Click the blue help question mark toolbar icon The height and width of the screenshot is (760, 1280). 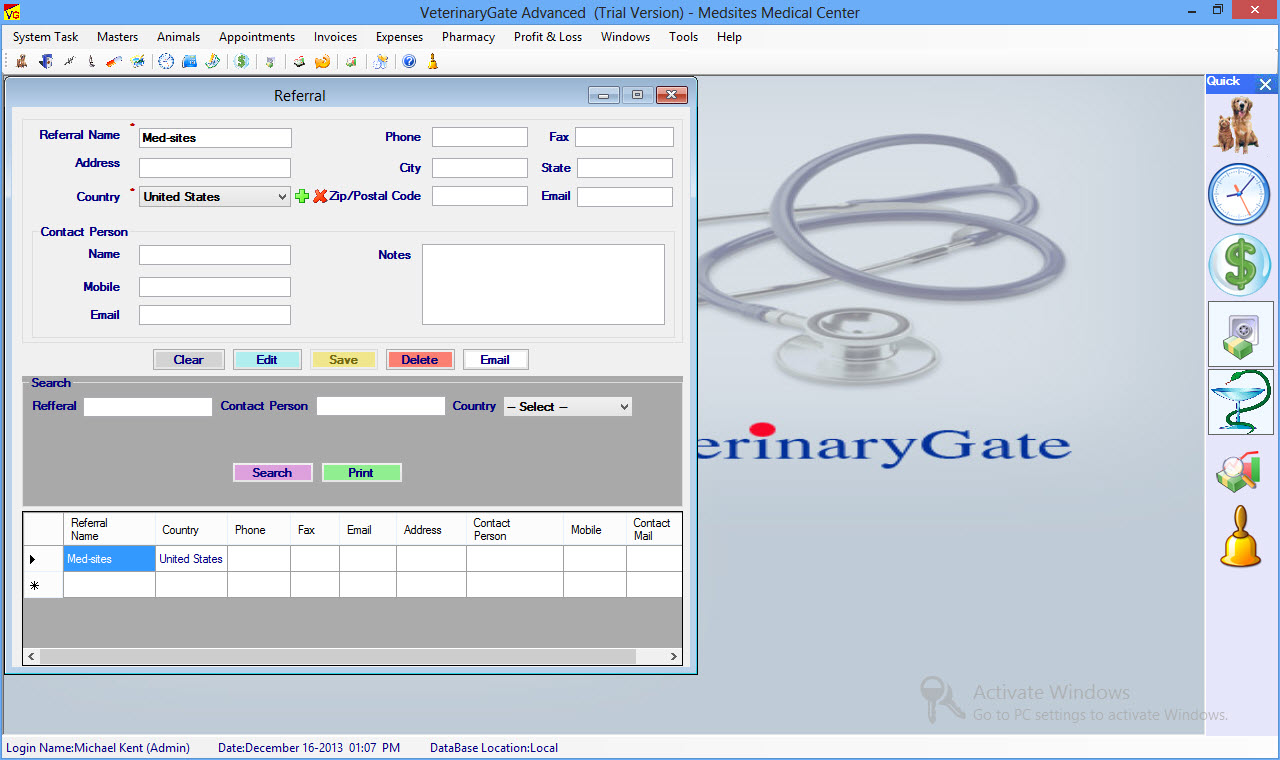tap(409, 62)
